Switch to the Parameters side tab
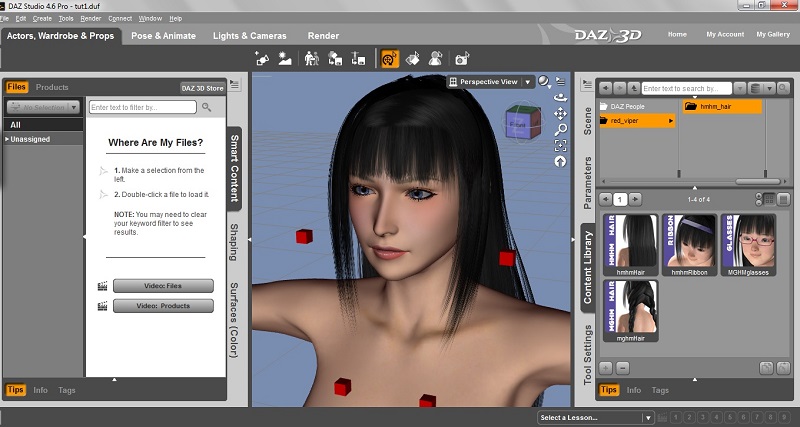800x427 pixels. [587, 183]
